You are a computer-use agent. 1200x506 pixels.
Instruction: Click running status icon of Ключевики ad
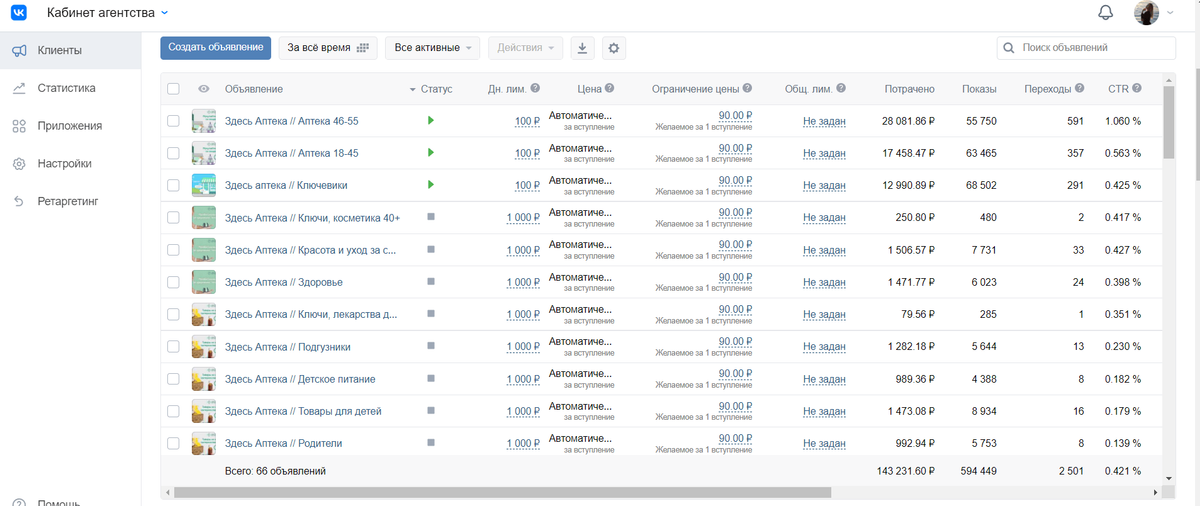(x=430, y=185)
